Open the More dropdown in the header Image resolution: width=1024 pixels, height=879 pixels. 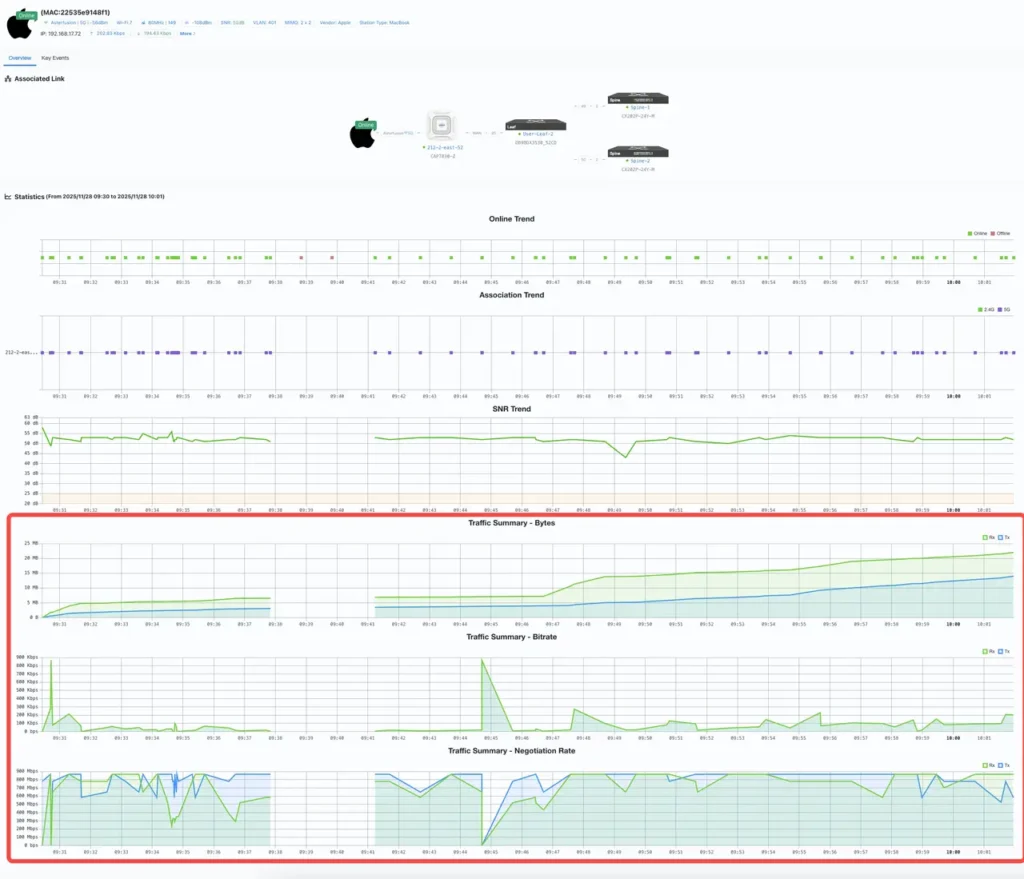(x=185, y=33)
